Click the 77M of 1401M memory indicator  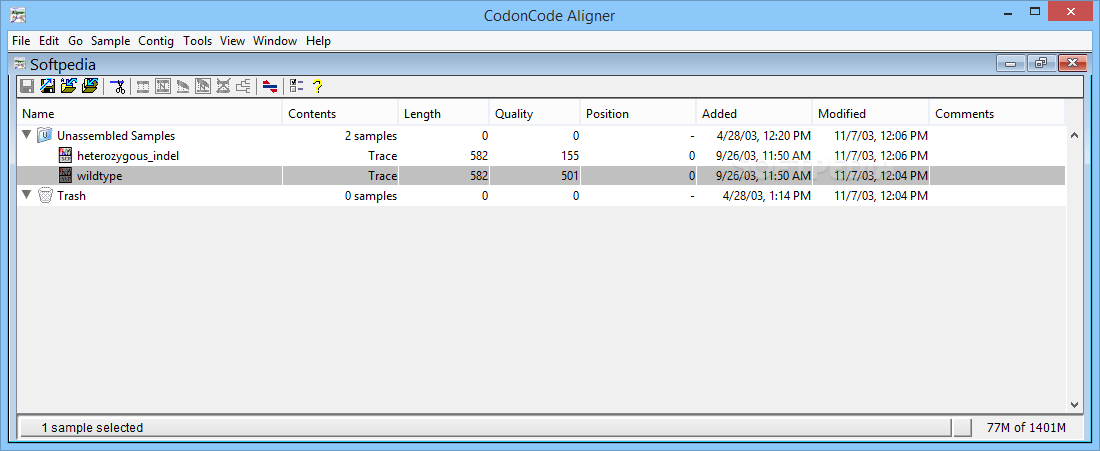(x=1026, y=428)
